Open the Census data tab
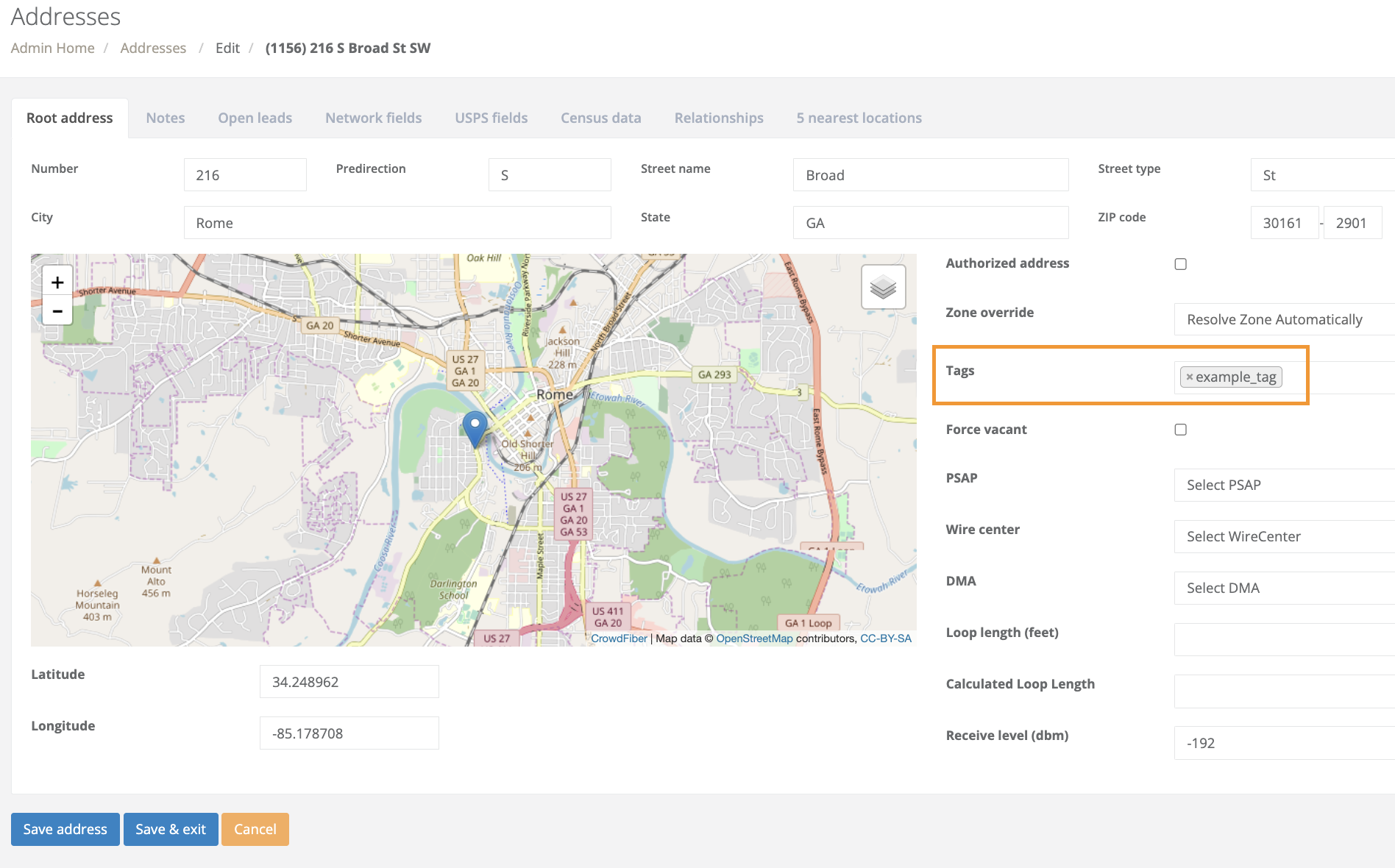 pyautogui.click(x=600, y=118)
